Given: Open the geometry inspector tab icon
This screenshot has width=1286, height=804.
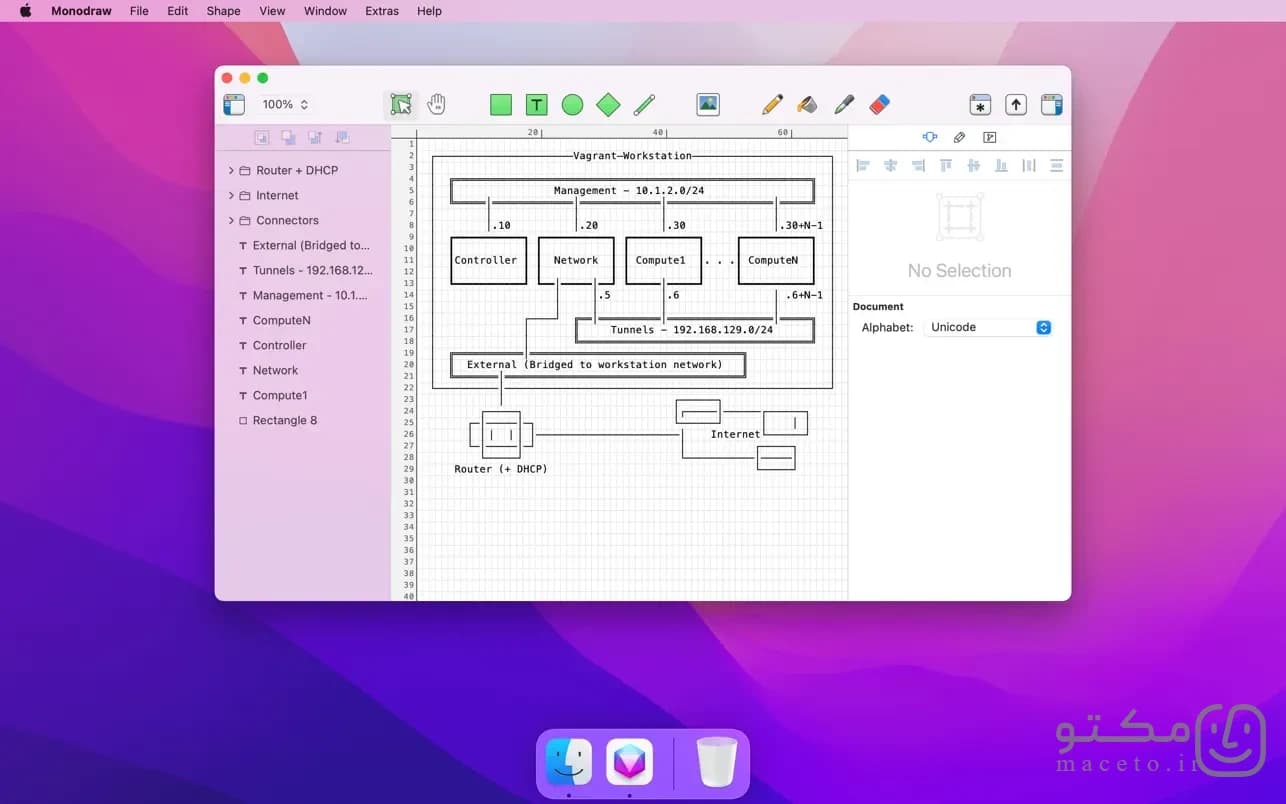Looking at the screenshot, I should pos(930,137).
